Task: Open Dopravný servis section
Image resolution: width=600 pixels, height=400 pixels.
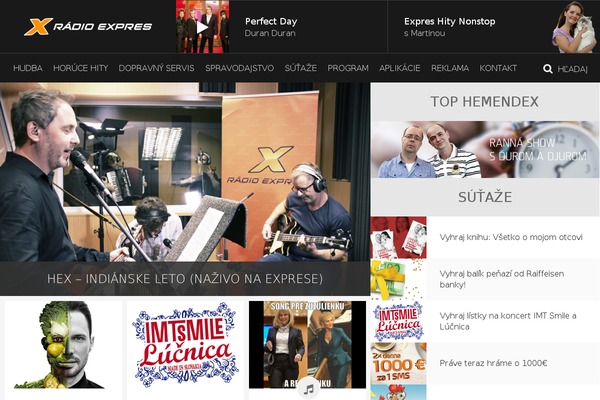Action: coord(157,68)
